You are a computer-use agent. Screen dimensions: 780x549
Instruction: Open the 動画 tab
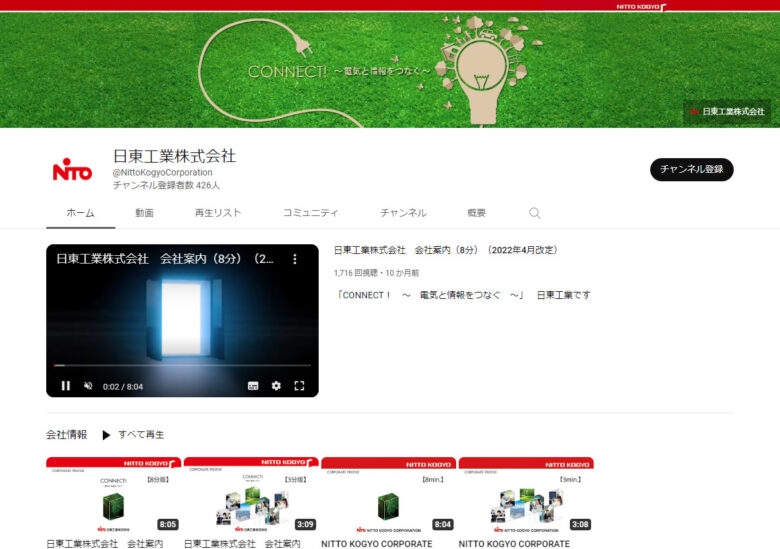[144, 213]
